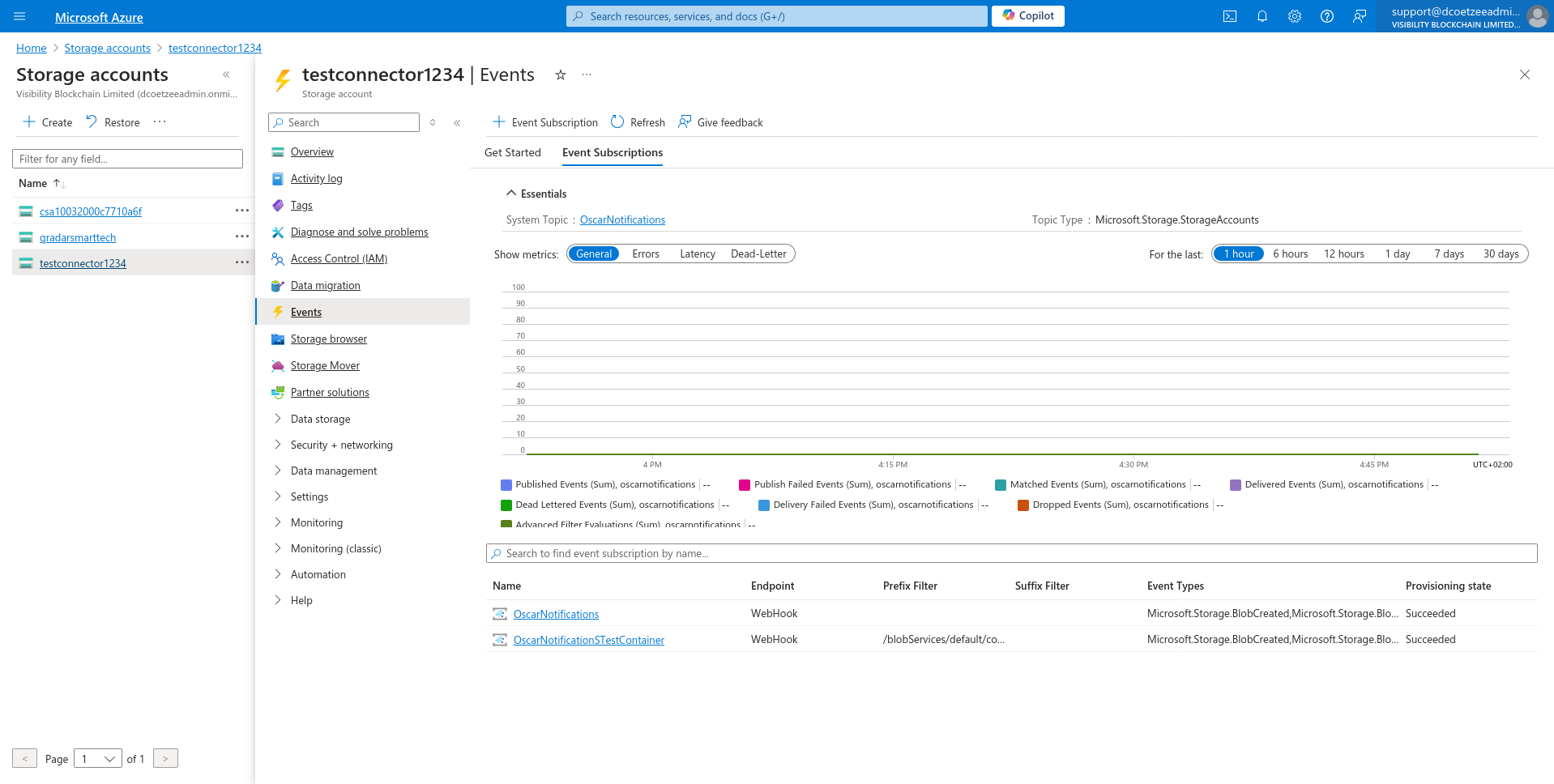Switch to the Get Started tab

[512, 152]
